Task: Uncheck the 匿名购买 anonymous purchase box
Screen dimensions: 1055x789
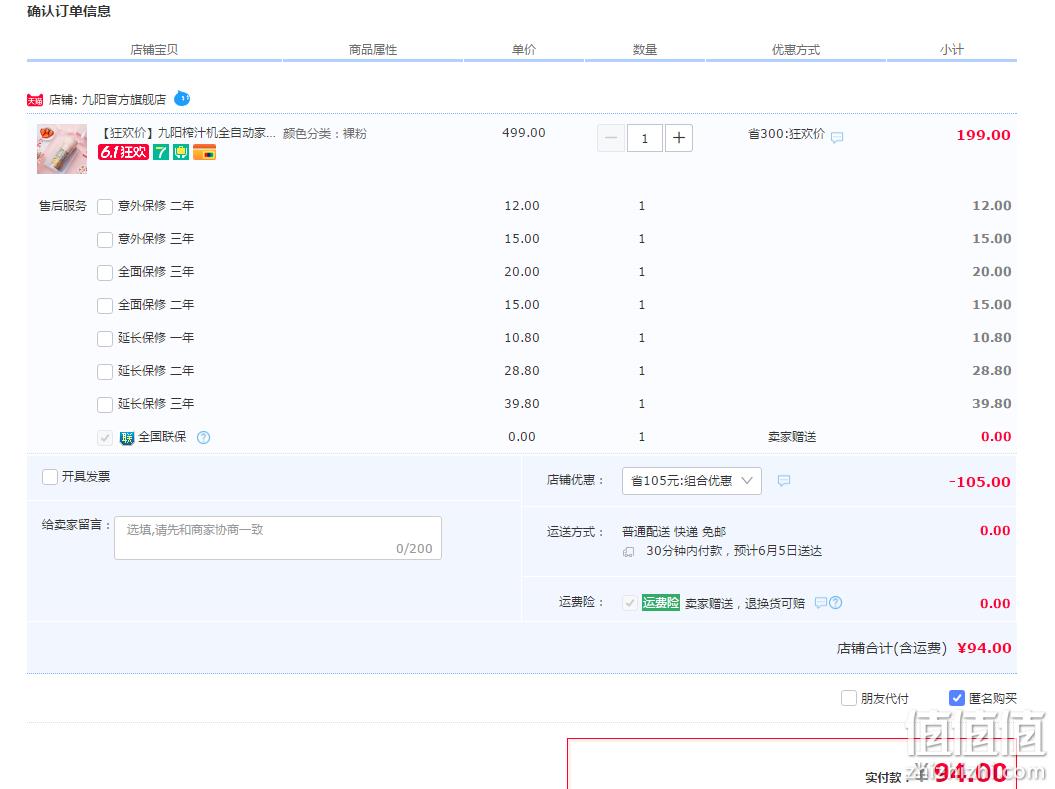Action: [x=957, y=698]
